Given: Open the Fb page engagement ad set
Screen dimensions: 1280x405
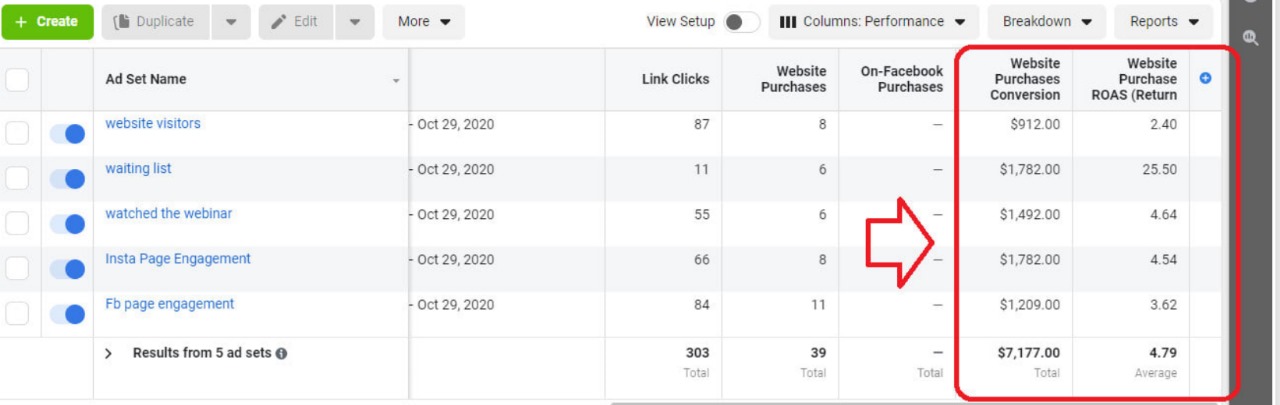Looking at the screenshot, I should [x=170, y=304].
